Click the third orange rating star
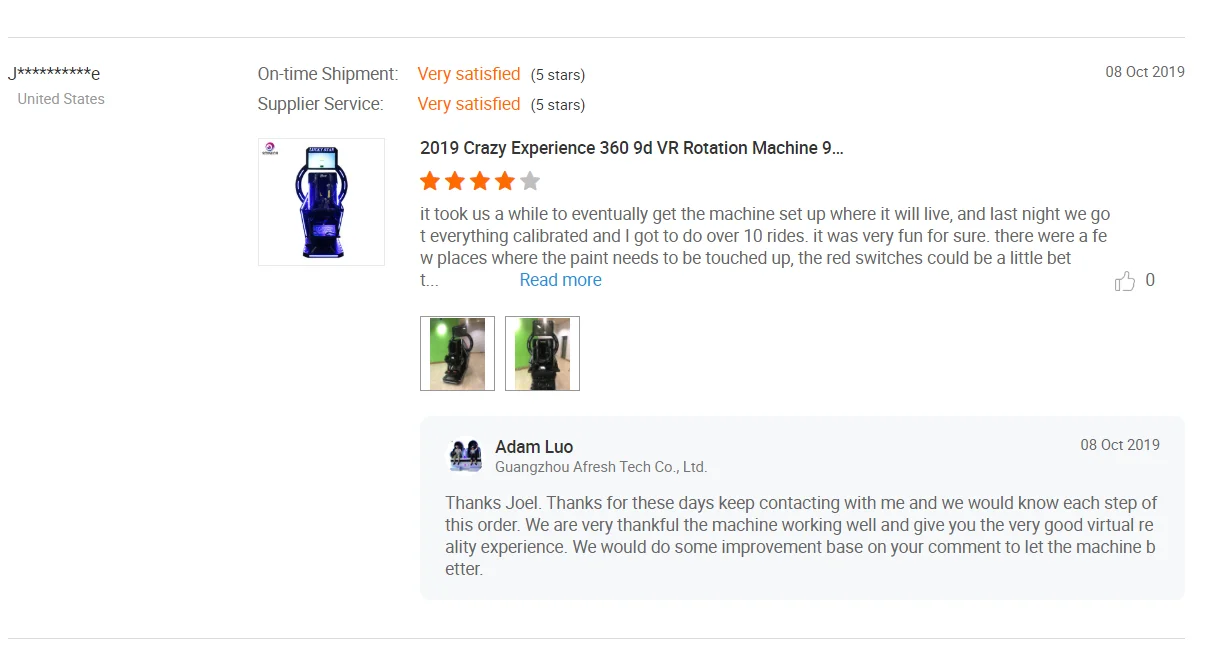Screen dimensions: 1217x649 click(x=480, y=181)
